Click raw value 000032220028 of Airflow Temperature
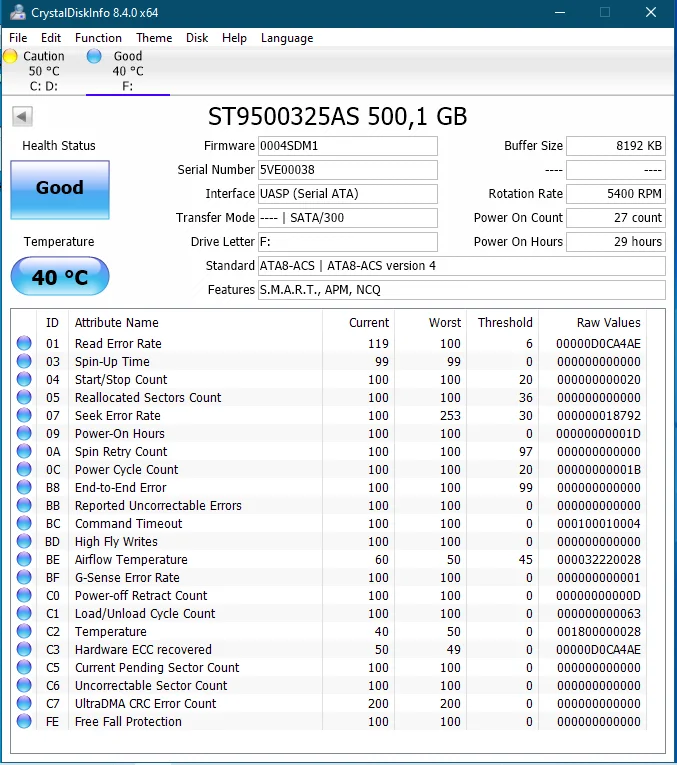The height and width of the screenshot is (765, 677). click(598, 560)
